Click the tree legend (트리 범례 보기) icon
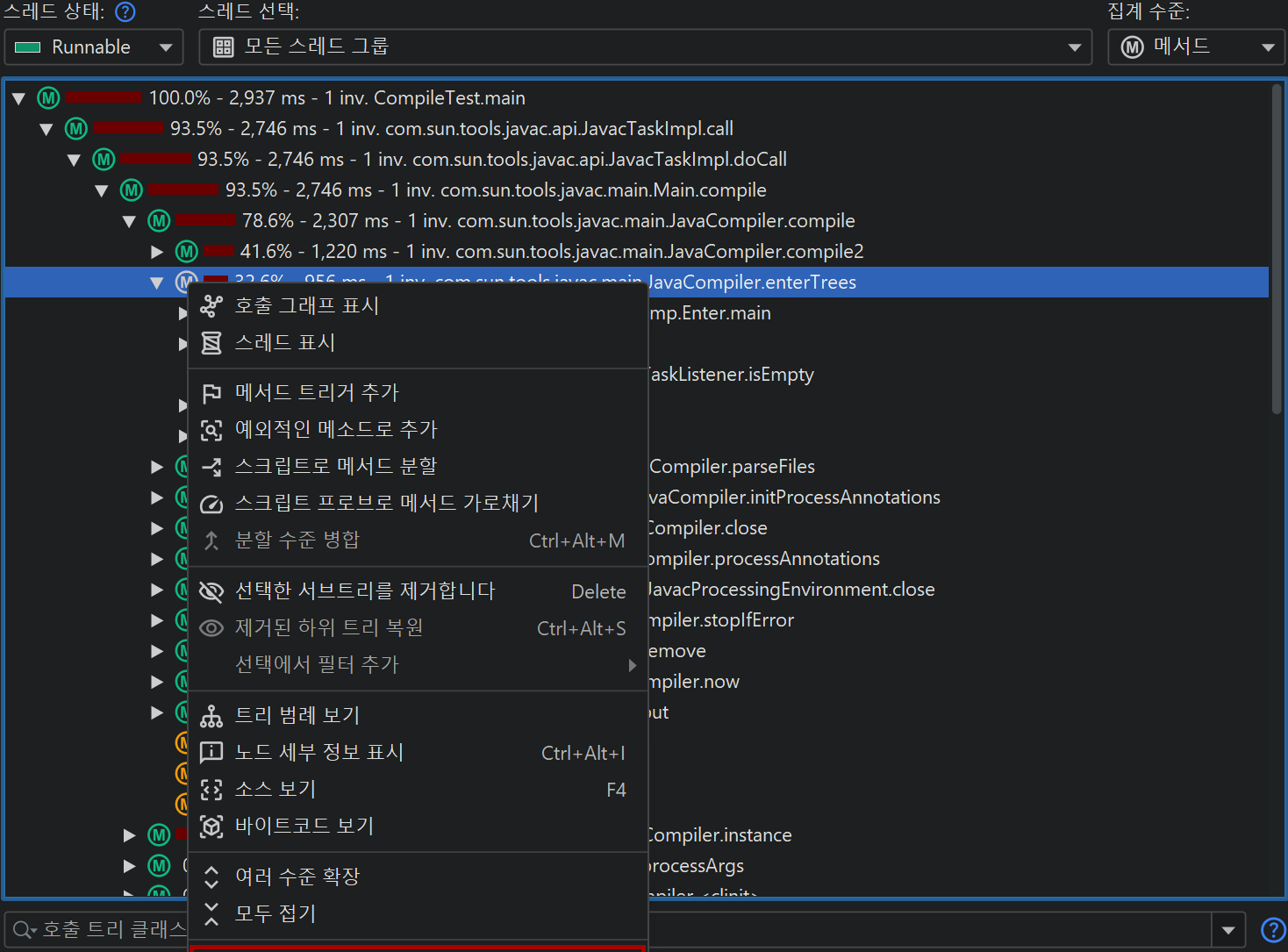 [211, 716]
